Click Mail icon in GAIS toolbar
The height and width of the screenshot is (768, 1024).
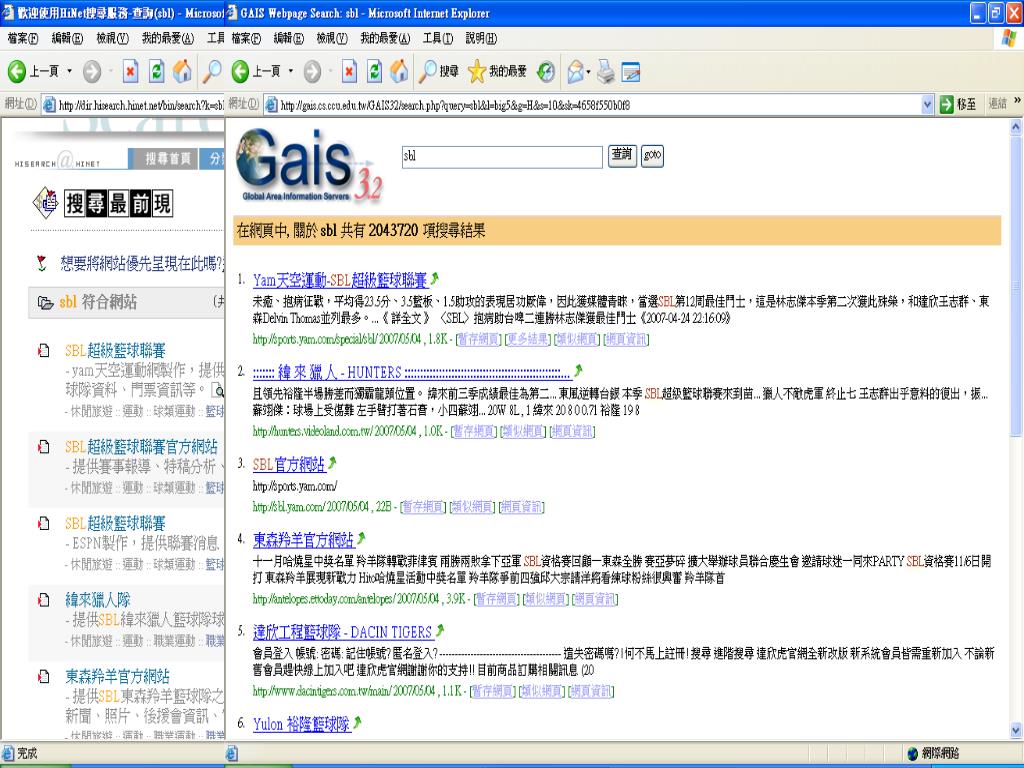575,71
